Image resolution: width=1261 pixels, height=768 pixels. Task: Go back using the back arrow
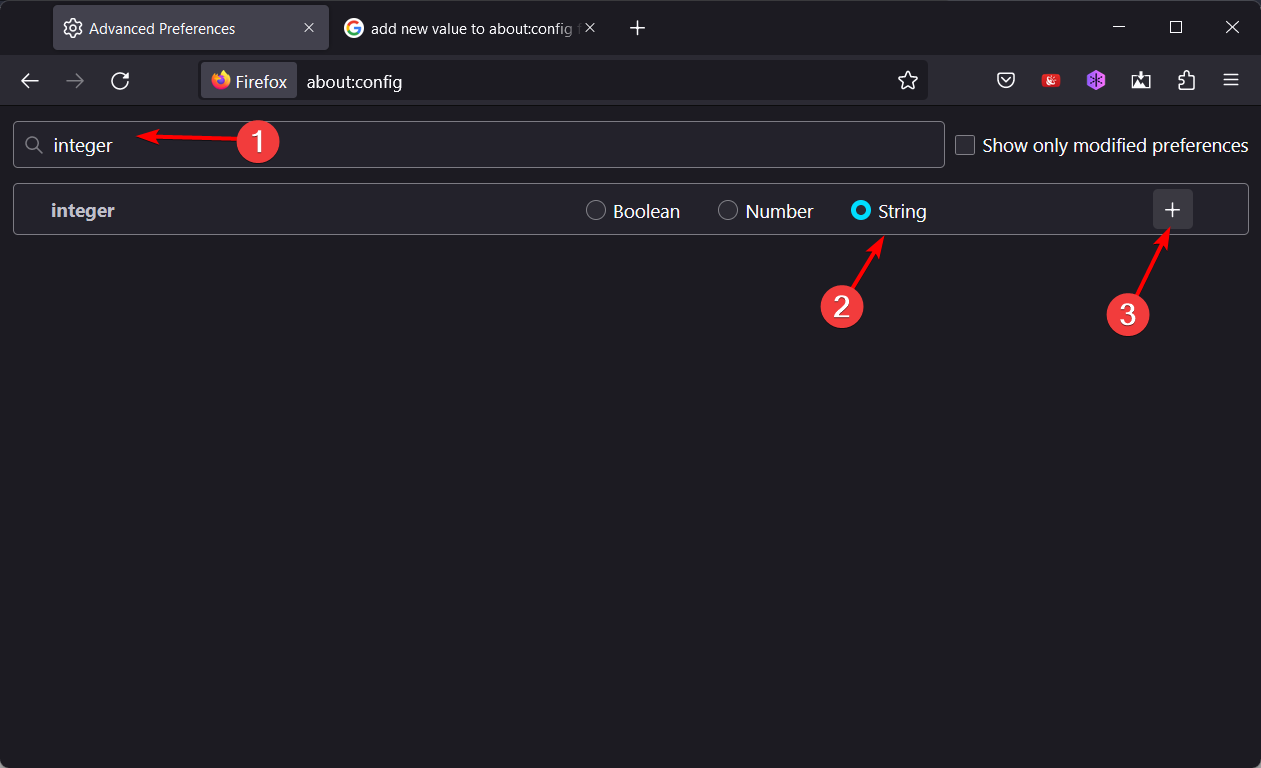point(30,81)
